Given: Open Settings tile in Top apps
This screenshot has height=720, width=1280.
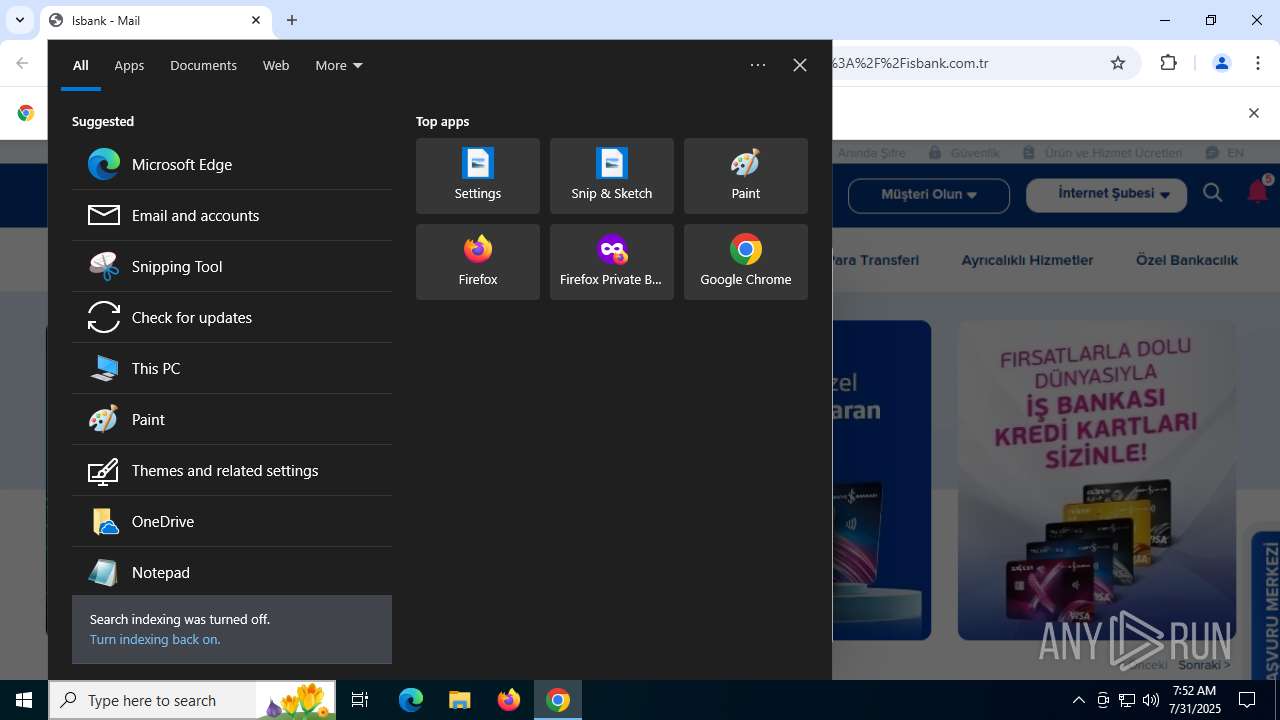Looking at the screenshot, I should click(x=478, y=176).
